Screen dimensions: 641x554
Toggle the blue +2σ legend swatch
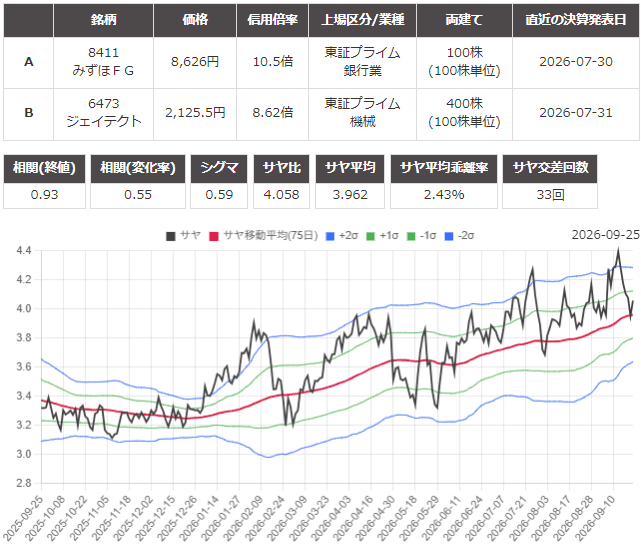click(x=330, y=236)
